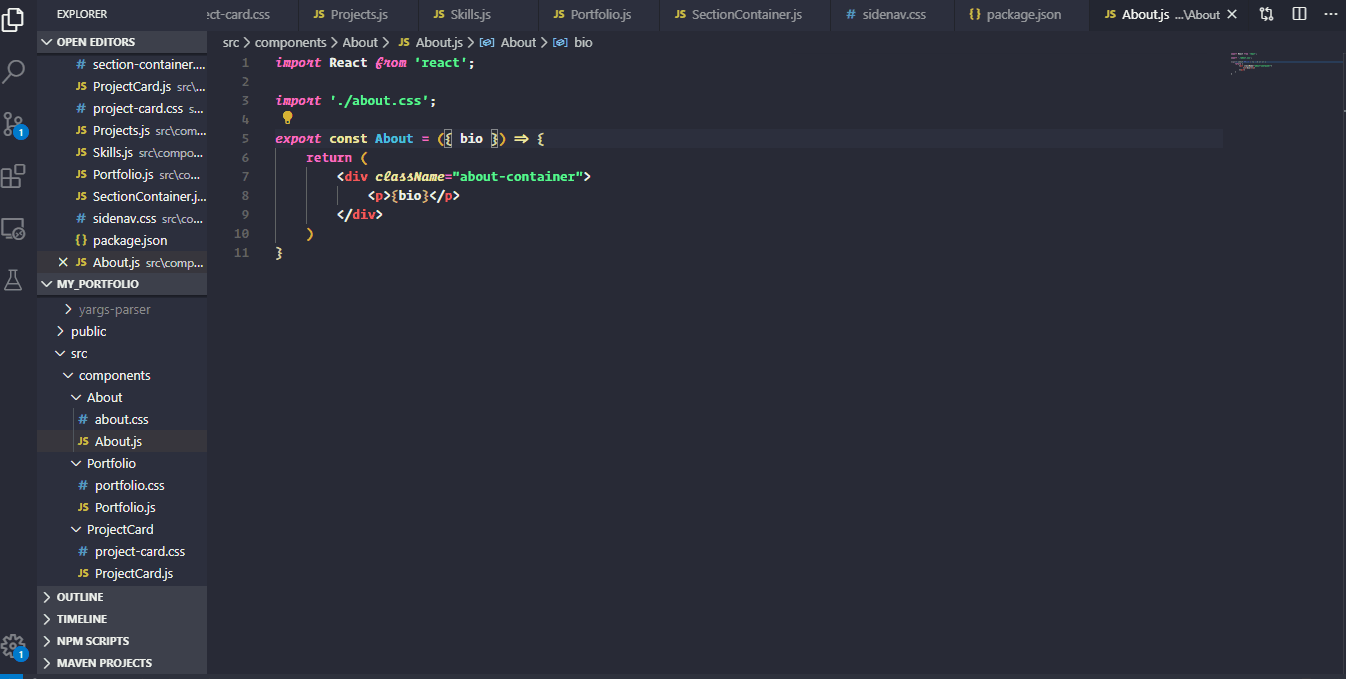Click bio in the breadcrumb bar
Screen dimensions: 1346x679
pos(583,42)
